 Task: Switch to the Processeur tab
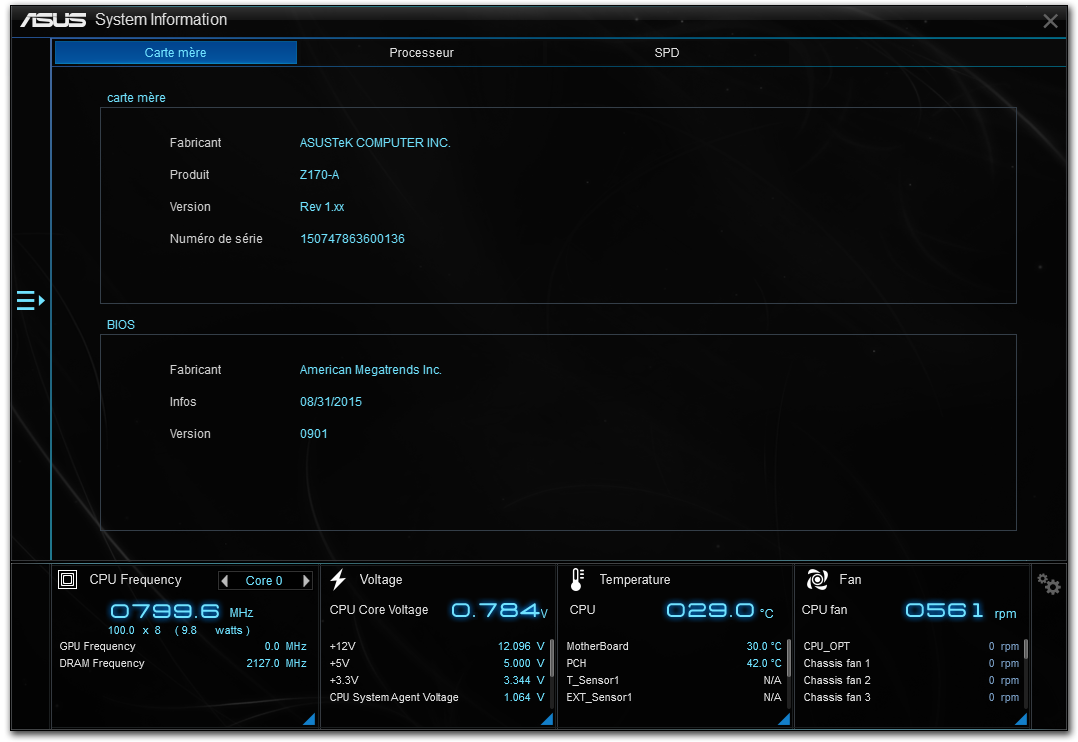coord(421,53)
